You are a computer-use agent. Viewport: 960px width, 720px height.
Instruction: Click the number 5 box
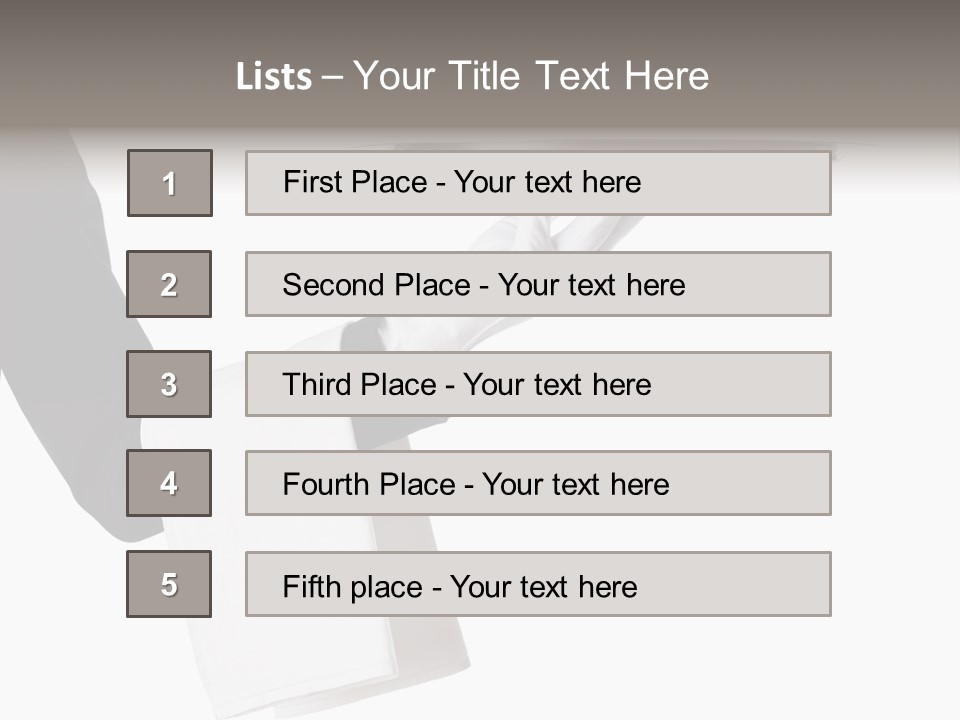point(169,584)
